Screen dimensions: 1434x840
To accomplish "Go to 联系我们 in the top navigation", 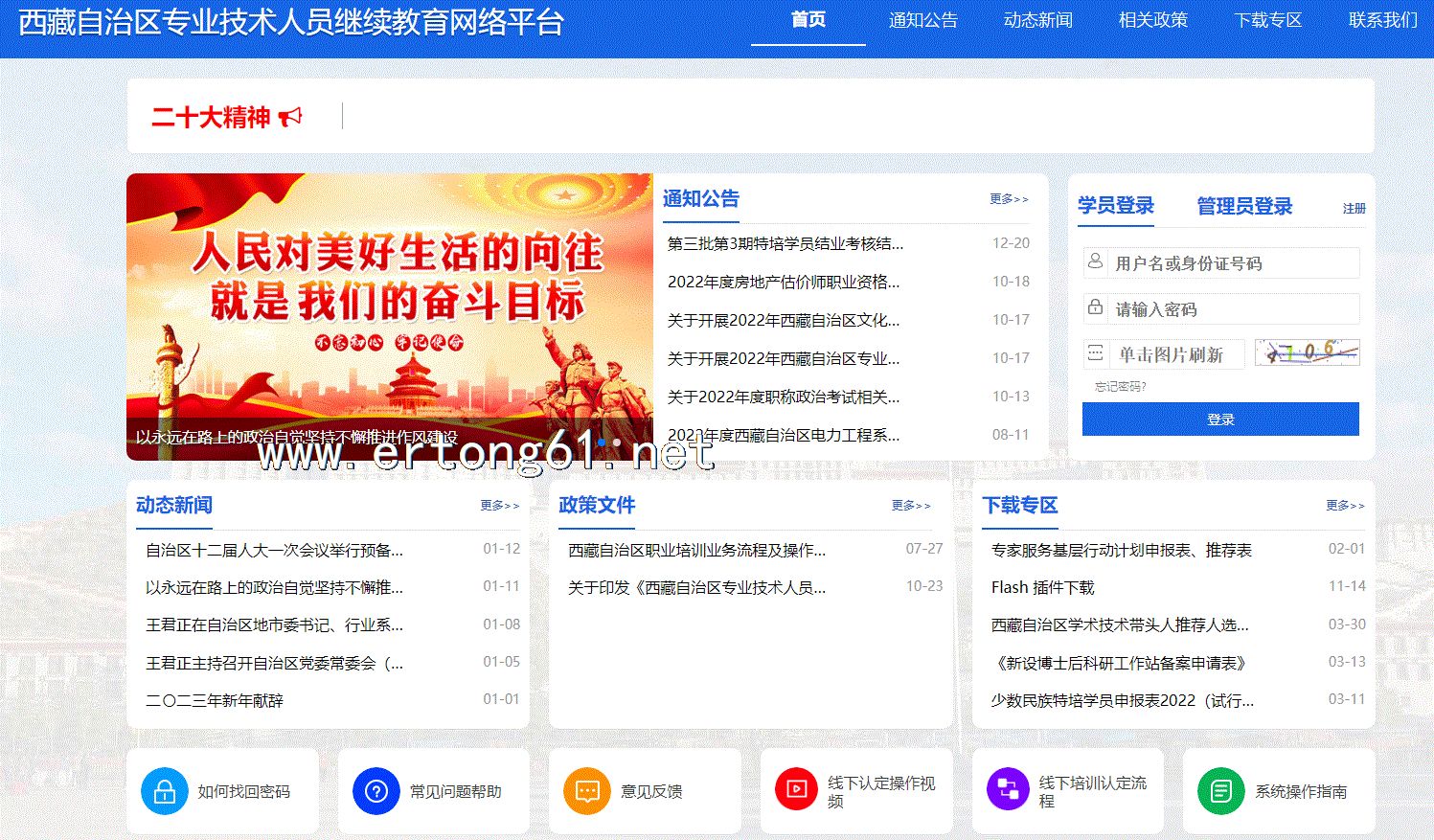I will tap(1382, 20).
